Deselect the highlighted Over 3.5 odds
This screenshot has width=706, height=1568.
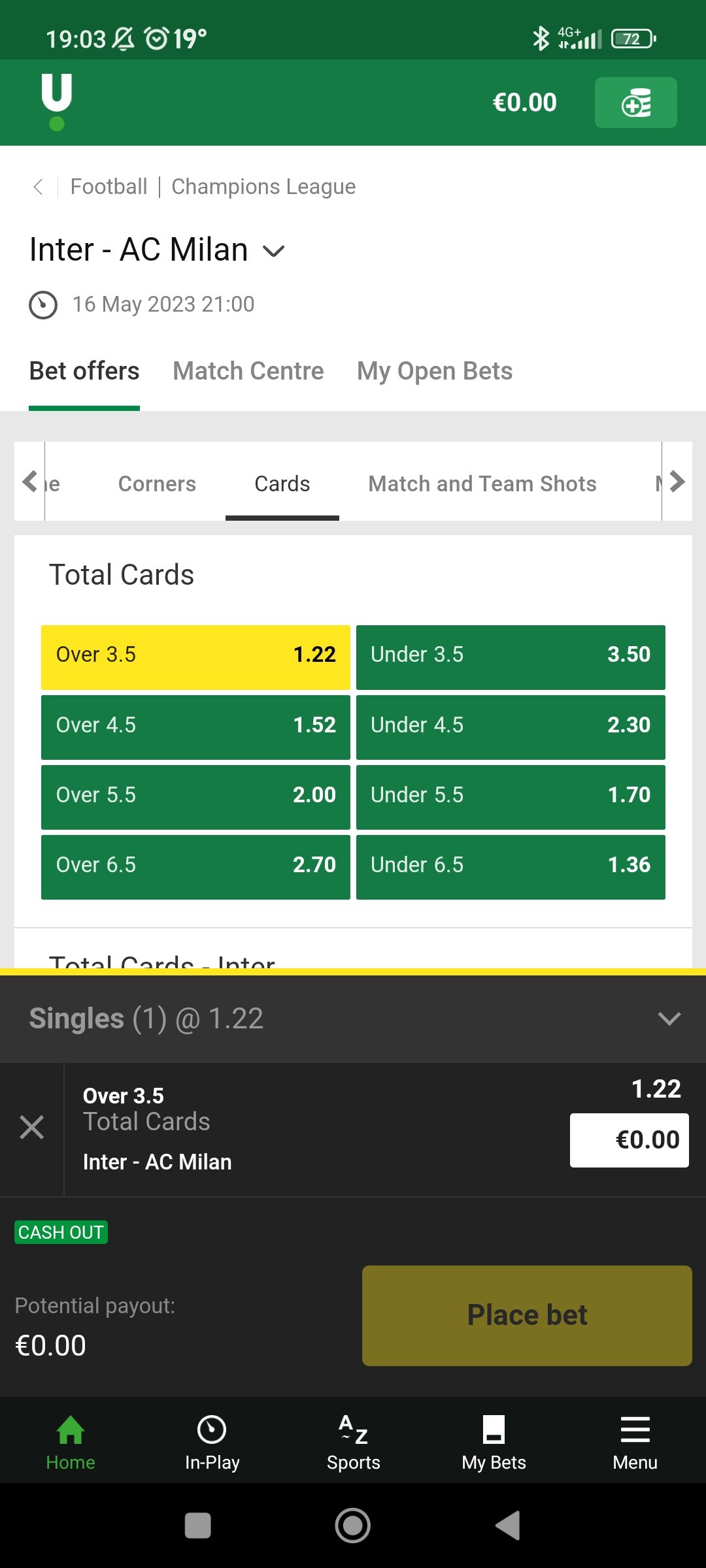click(x=195, y=657)
